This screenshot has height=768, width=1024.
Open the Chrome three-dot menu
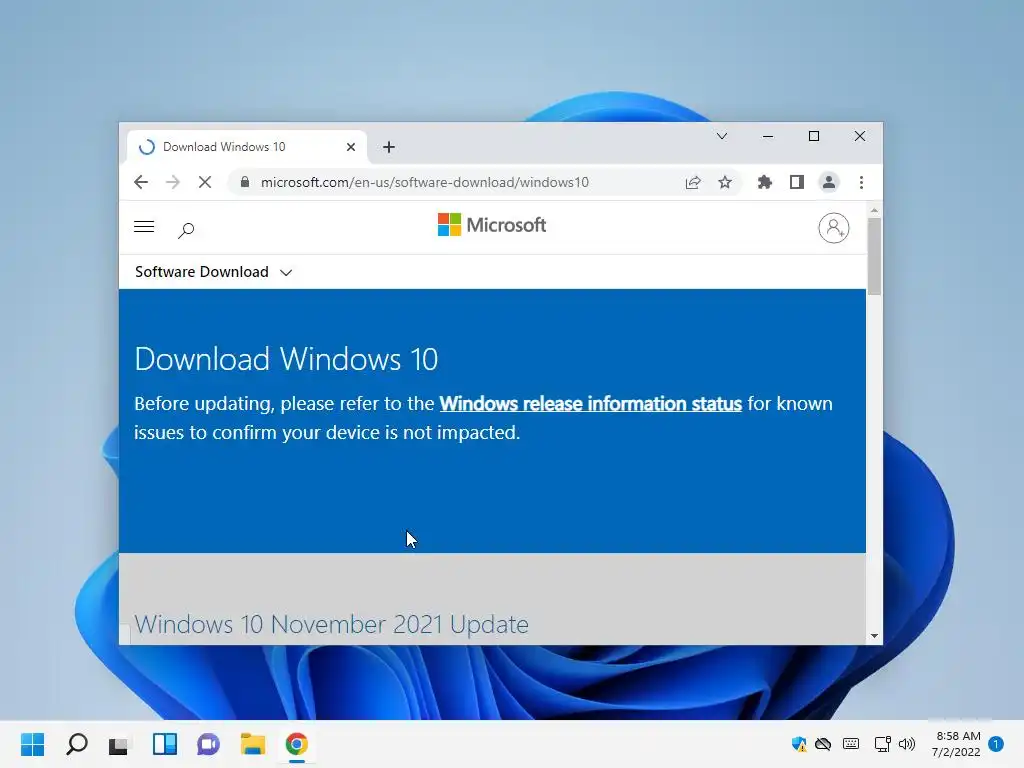point(861,182)
